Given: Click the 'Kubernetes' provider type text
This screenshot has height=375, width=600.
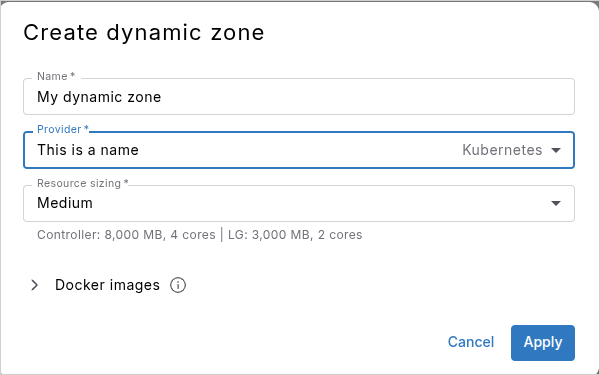Looking at the screenshot, I should (x=502, y=150).
